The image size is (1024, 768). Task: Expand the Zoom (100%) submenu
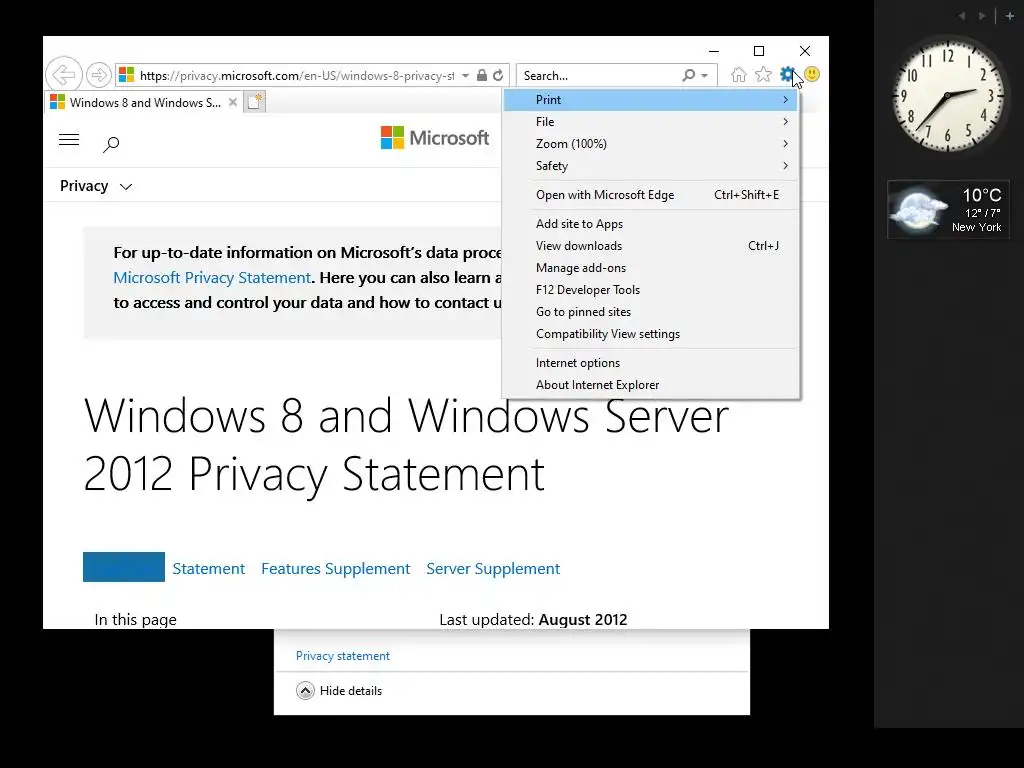point(650,144)
